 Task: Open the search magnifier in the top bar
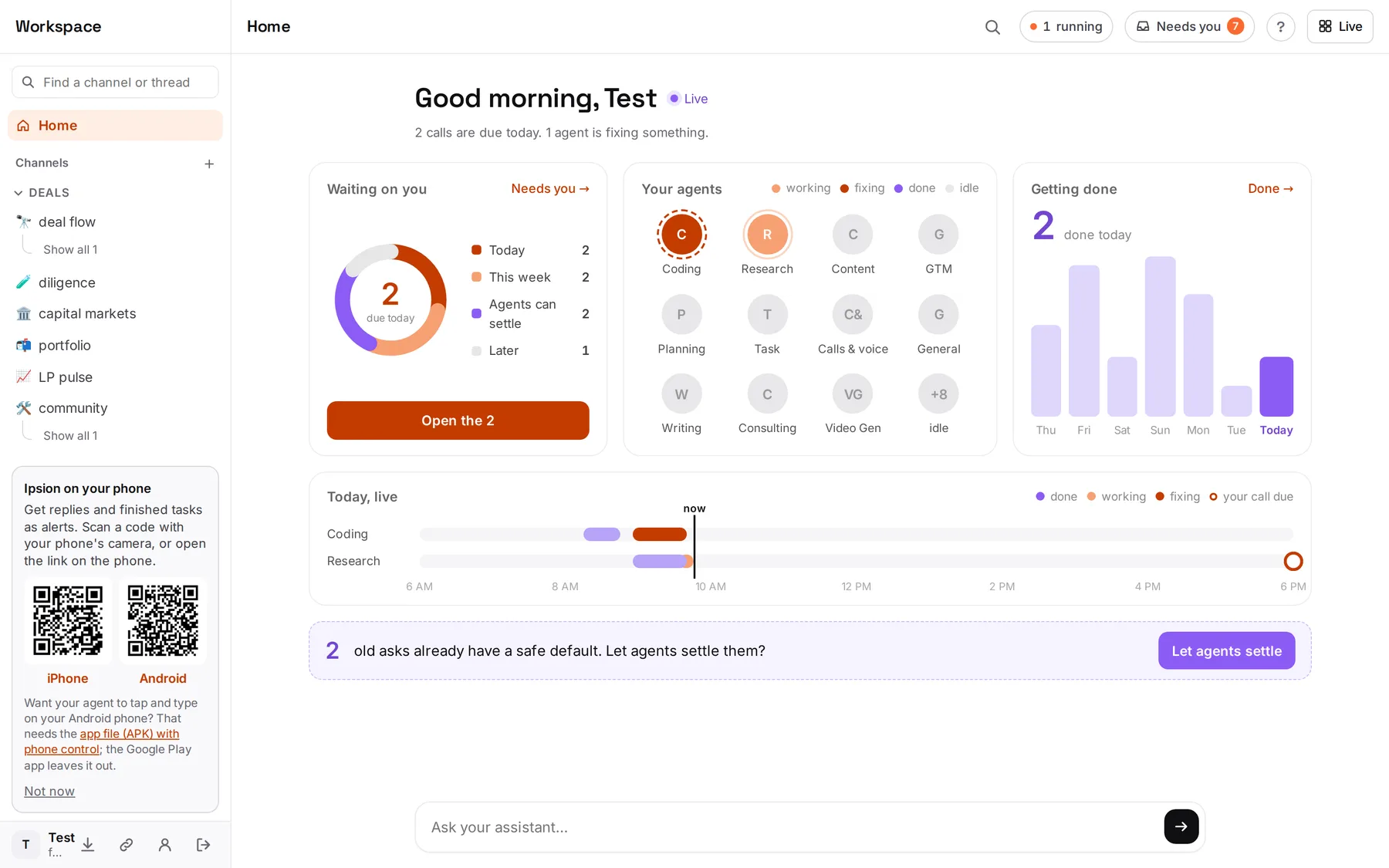pyautogui.click(x=992, y=27)
